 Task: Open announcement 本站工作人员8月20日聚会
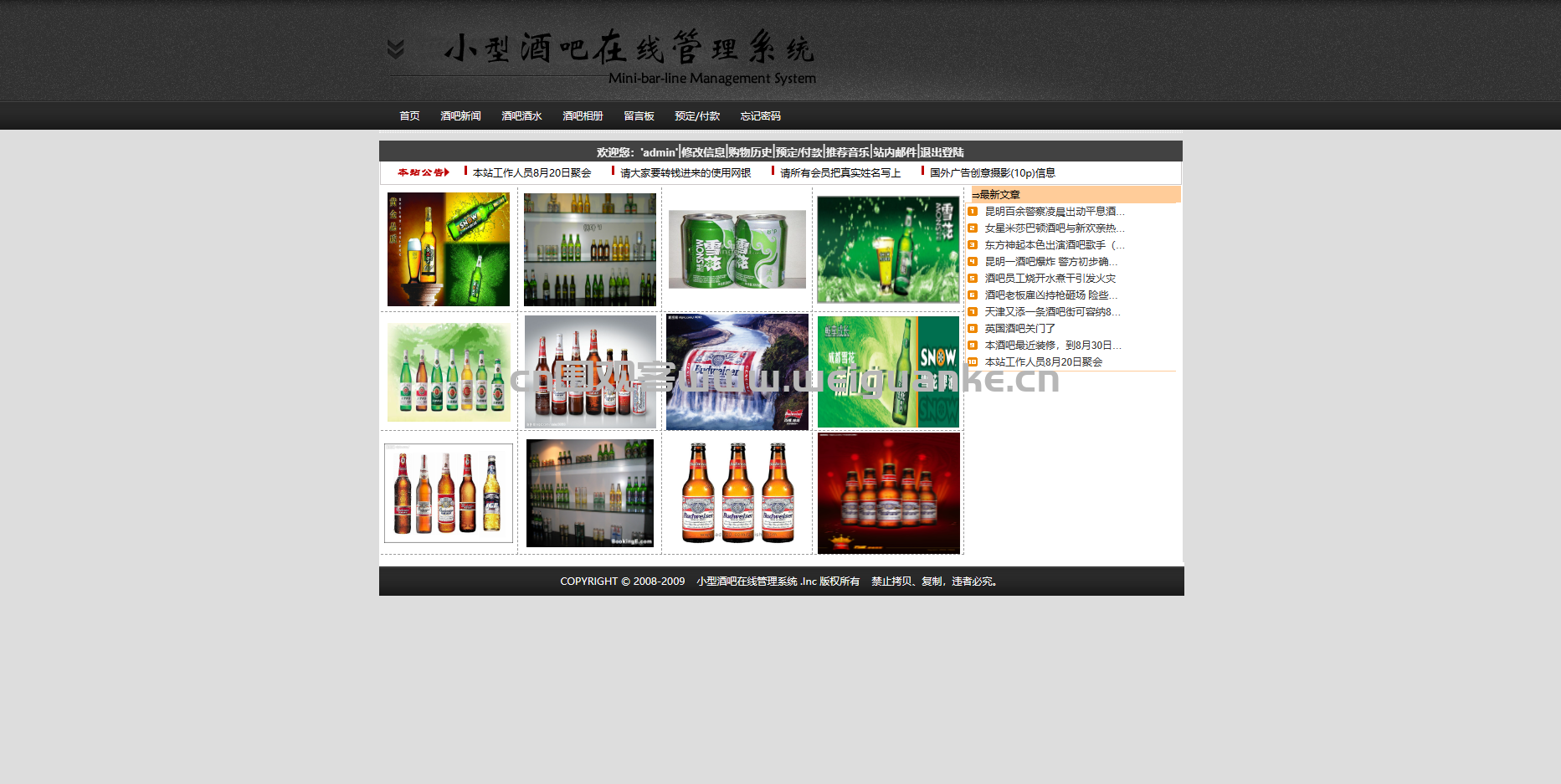click(531, 173)
